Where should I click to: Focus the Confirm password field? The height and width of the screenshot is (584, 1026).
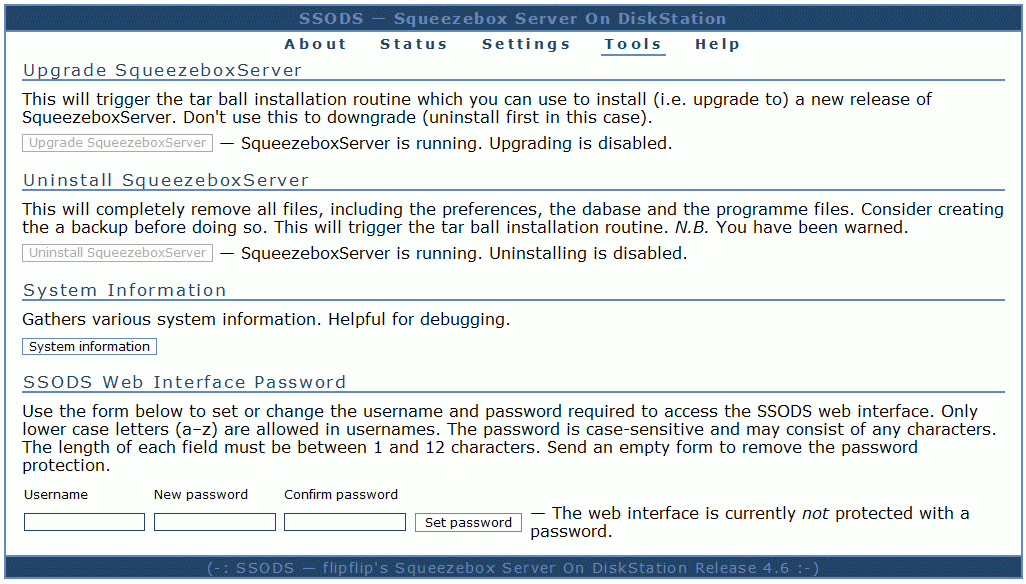pos(345,522)
